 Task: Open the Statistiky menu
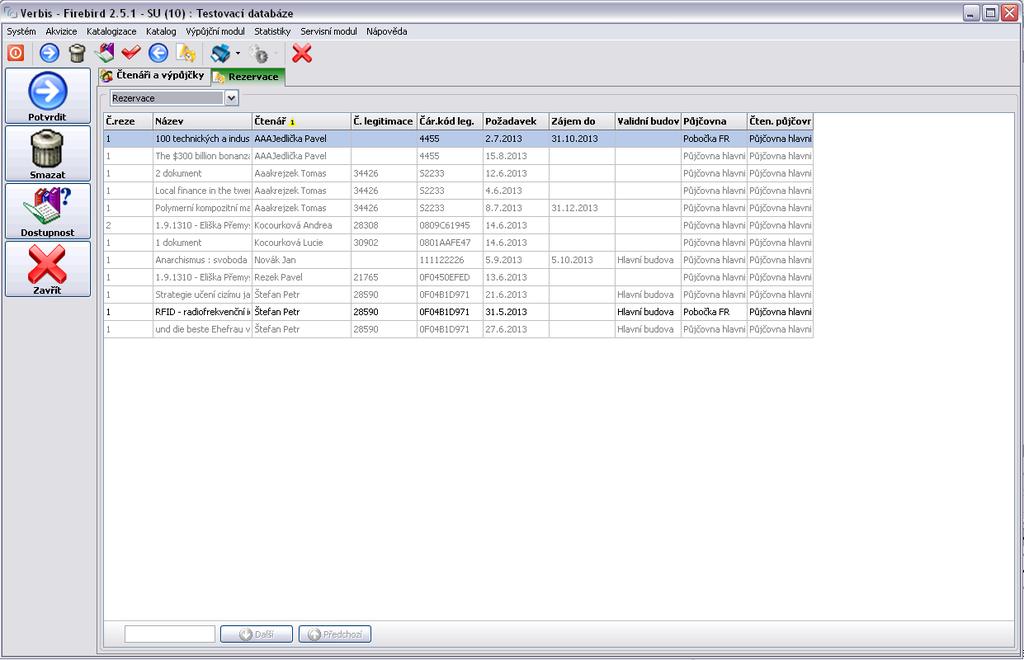[x=272, y=31]
